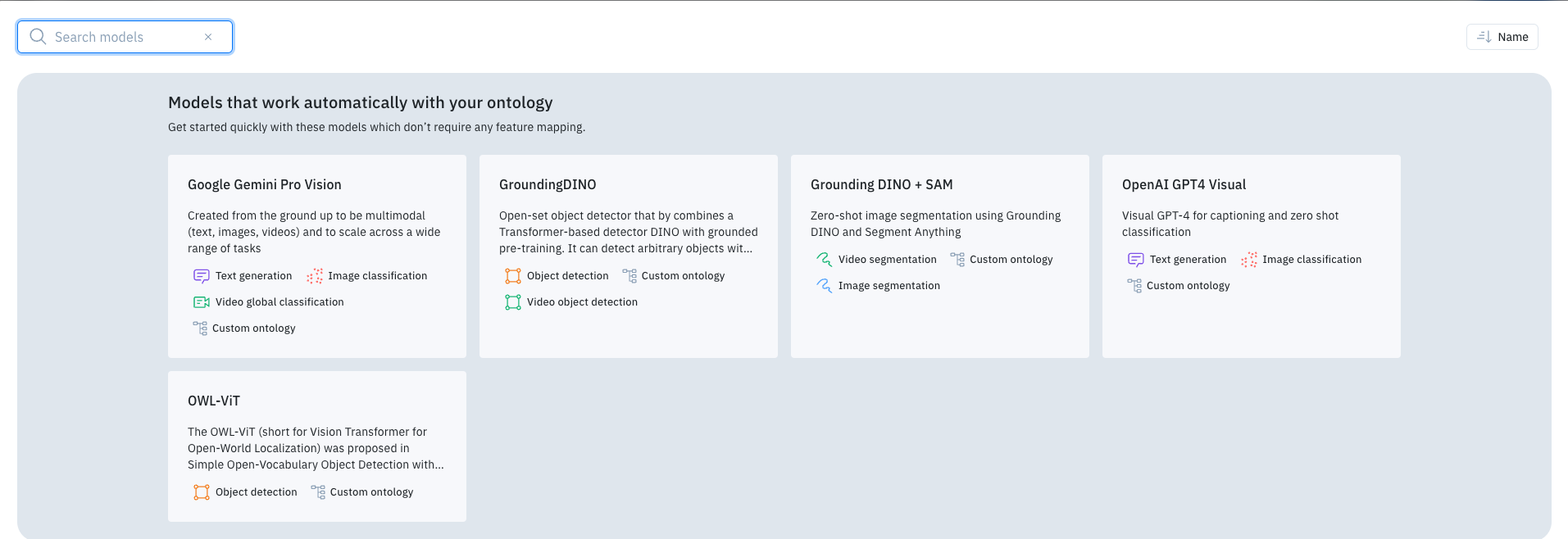Click Text generation label in Gemini card
Viewport: 1568px width, 539px height.
pos(253,276)
